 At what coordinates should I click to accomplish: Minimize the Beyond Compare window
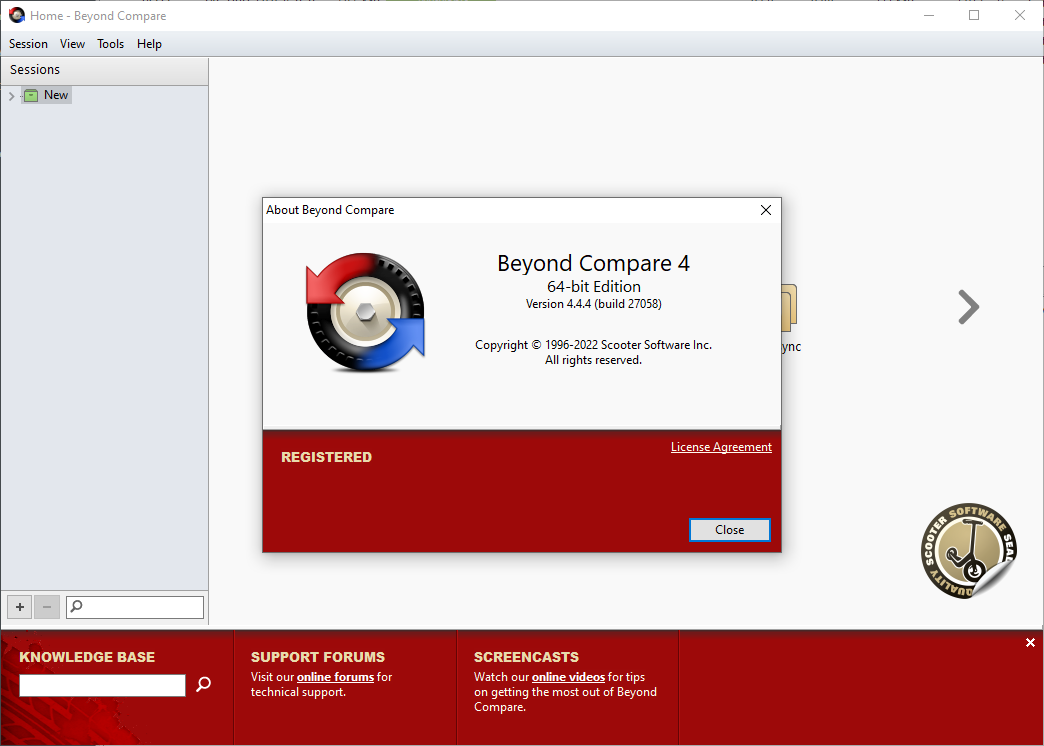pyautogui.click(x=929, y=15)
